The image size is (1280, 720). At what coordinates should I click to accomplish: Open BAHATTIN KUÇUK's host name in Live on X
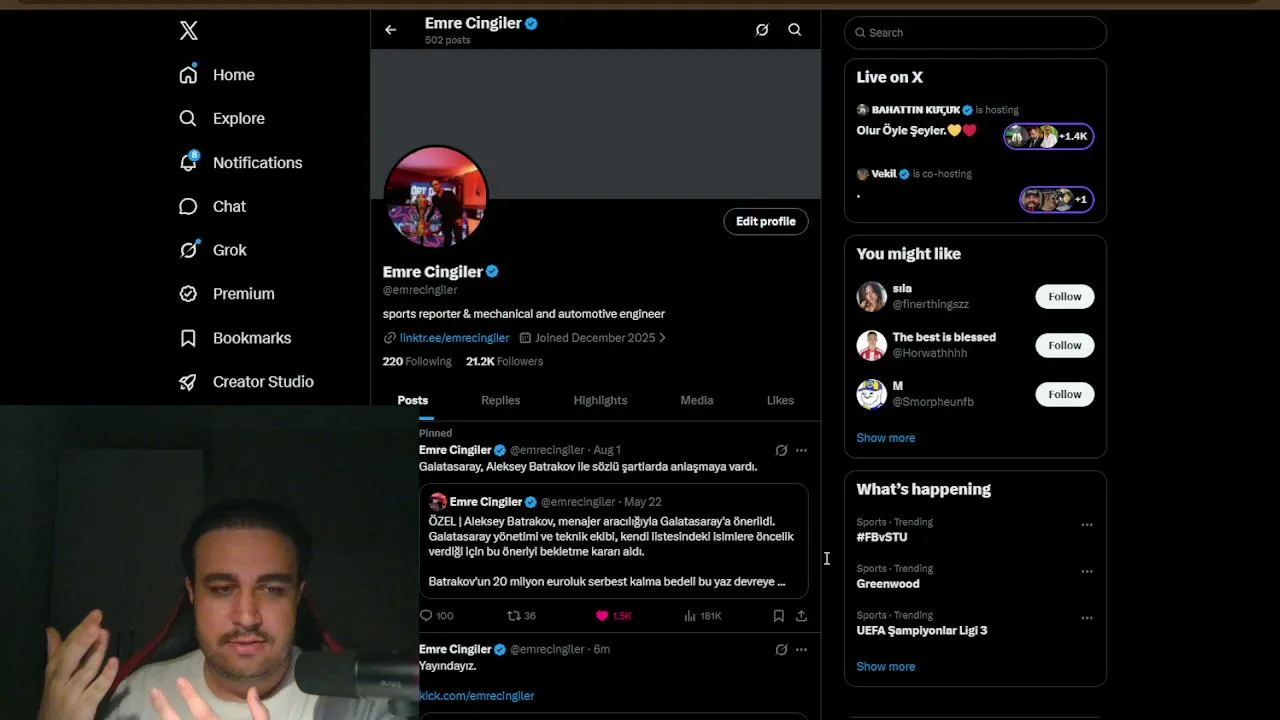click(916, 110)
